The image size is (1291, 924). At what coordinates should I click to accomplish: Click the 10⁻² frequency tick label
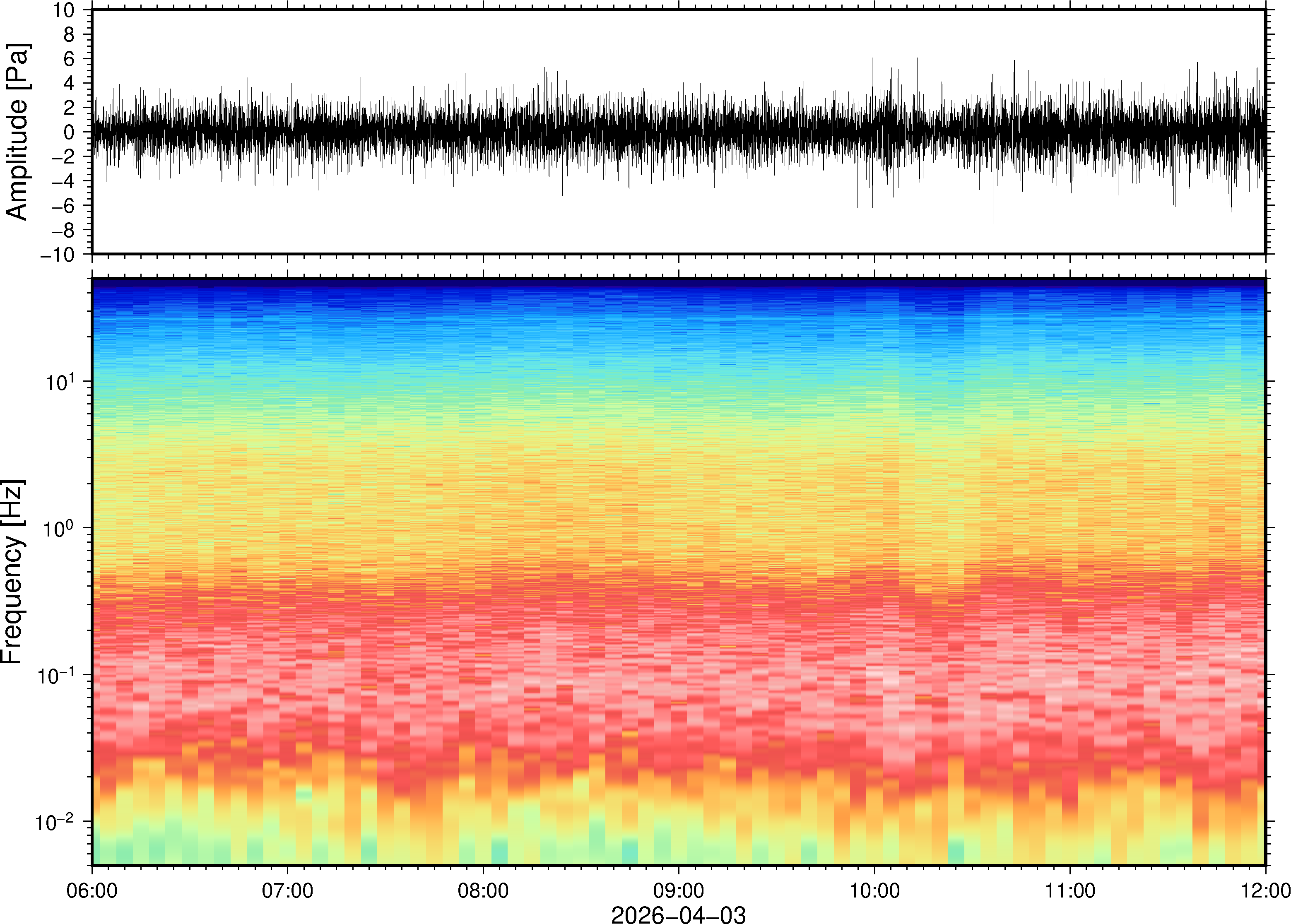[55, 822]
